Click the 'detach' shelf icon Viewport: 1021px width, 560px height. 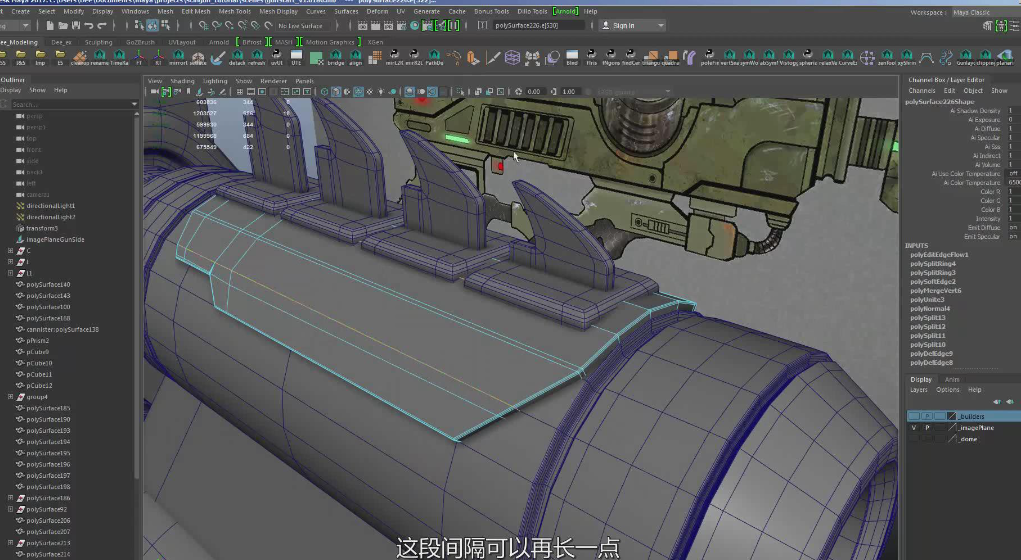coord(237,57)
